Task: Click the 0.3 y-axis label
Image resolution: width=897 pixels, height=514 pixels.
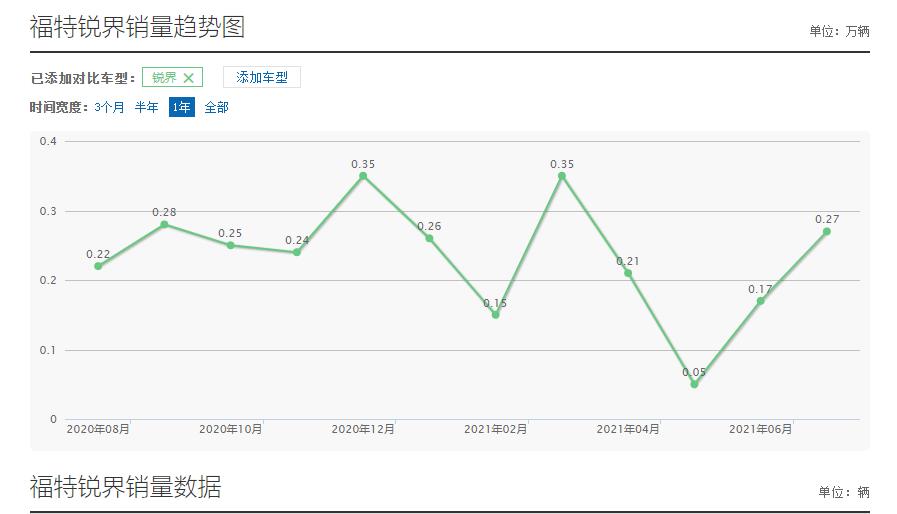Action: tap(48, 211)
